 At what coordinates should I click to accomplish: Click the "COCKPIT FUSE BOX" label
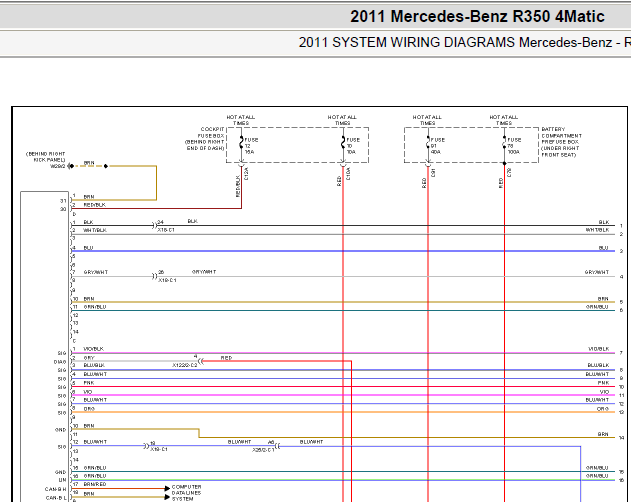pyautogui.click(x=211, y=132)
